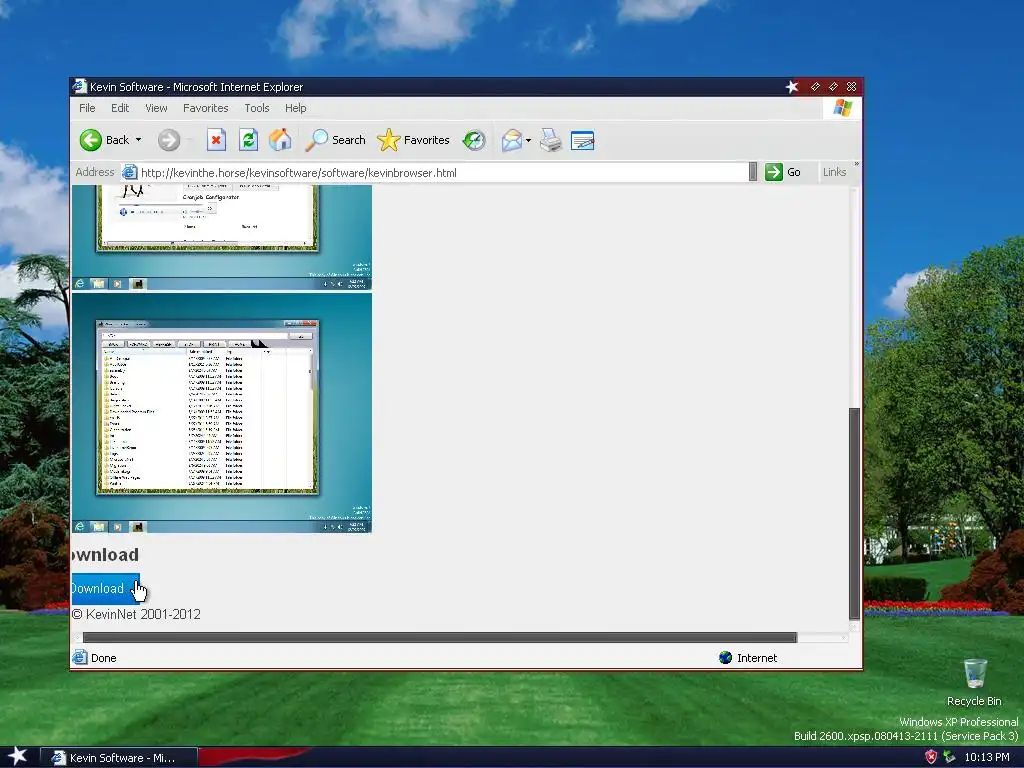Image resolution: width=1024 pixels, height=768 pixels.
Task: Click the Forward arrow icon
Action: click(168, 140)
